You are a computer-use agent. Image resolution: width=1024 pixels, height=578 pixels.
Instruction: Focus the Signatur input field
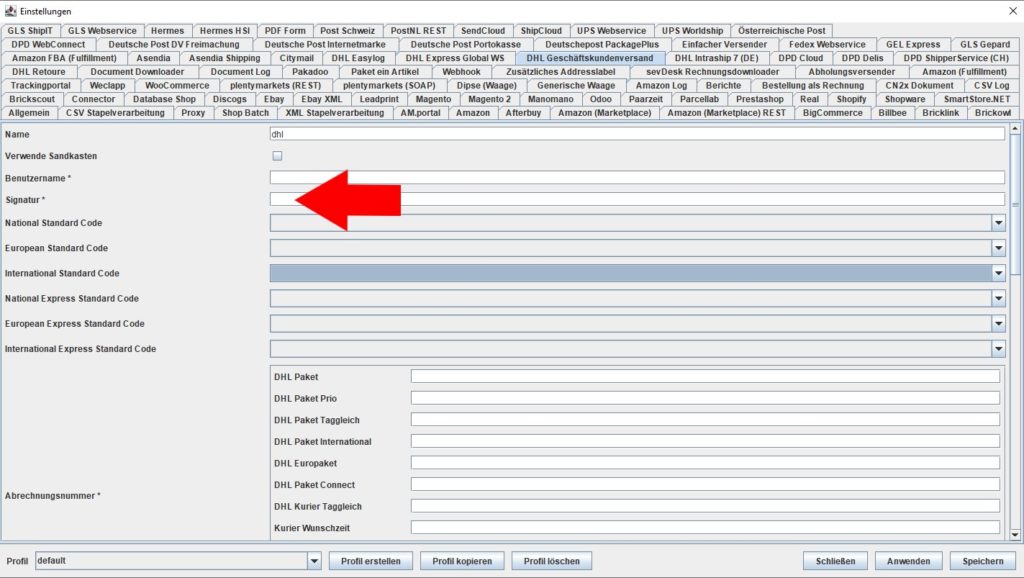pos(637,200)
